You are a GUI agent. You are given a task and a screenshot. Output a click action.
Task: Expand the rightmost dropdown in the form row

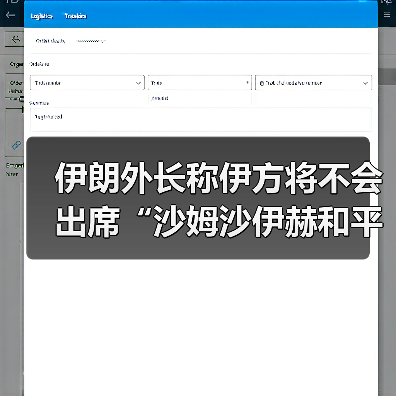(313, 83)
